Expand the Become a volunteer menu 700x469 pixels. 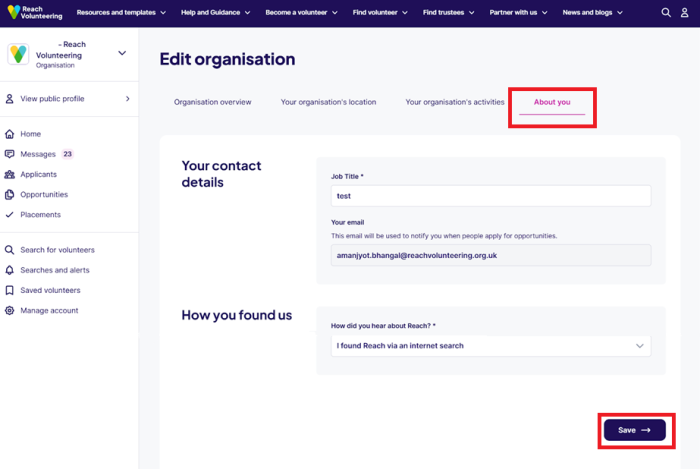point(301,12)
